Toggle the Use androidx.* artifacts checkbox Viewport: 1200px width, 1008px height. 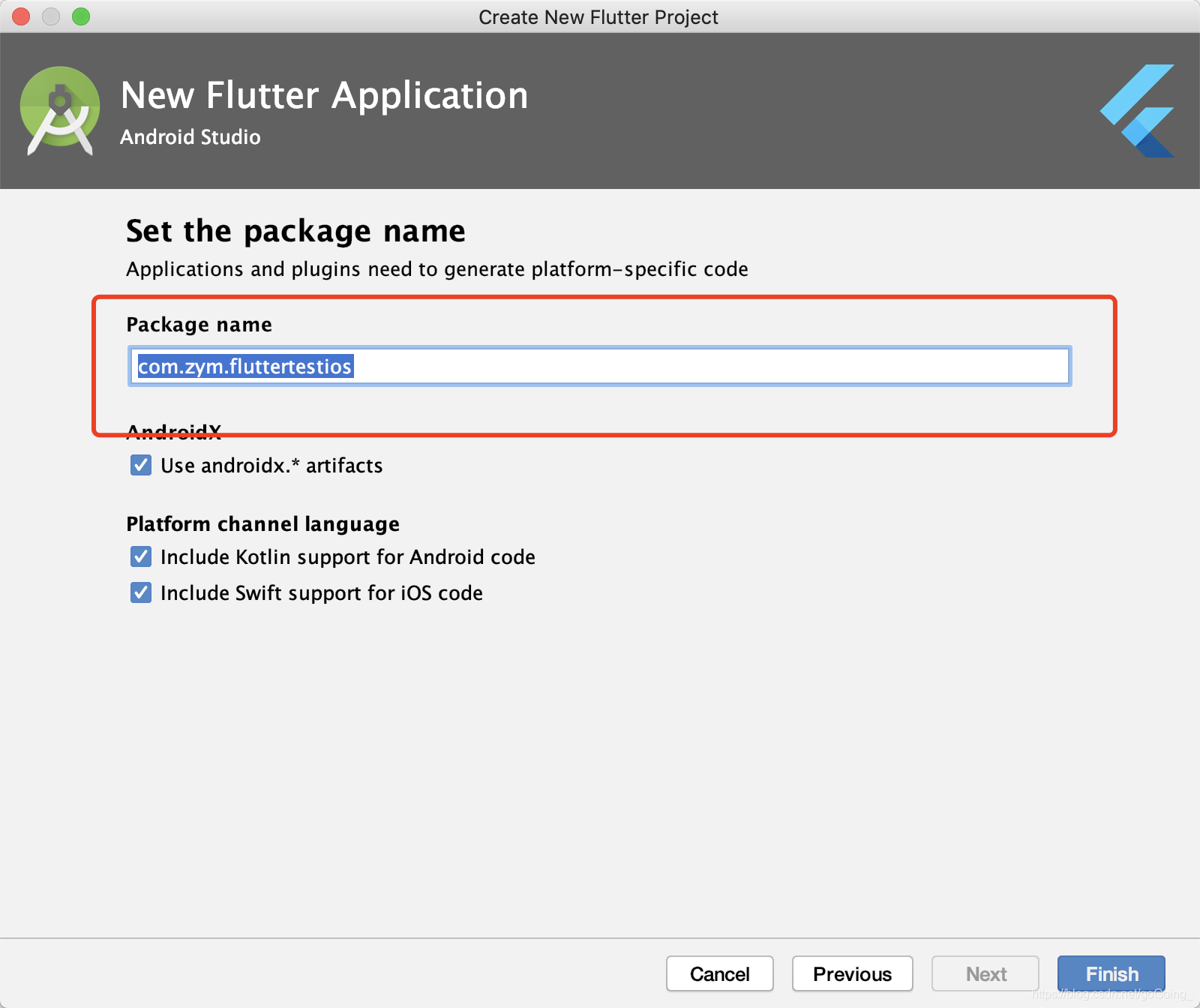click(141, 465)
